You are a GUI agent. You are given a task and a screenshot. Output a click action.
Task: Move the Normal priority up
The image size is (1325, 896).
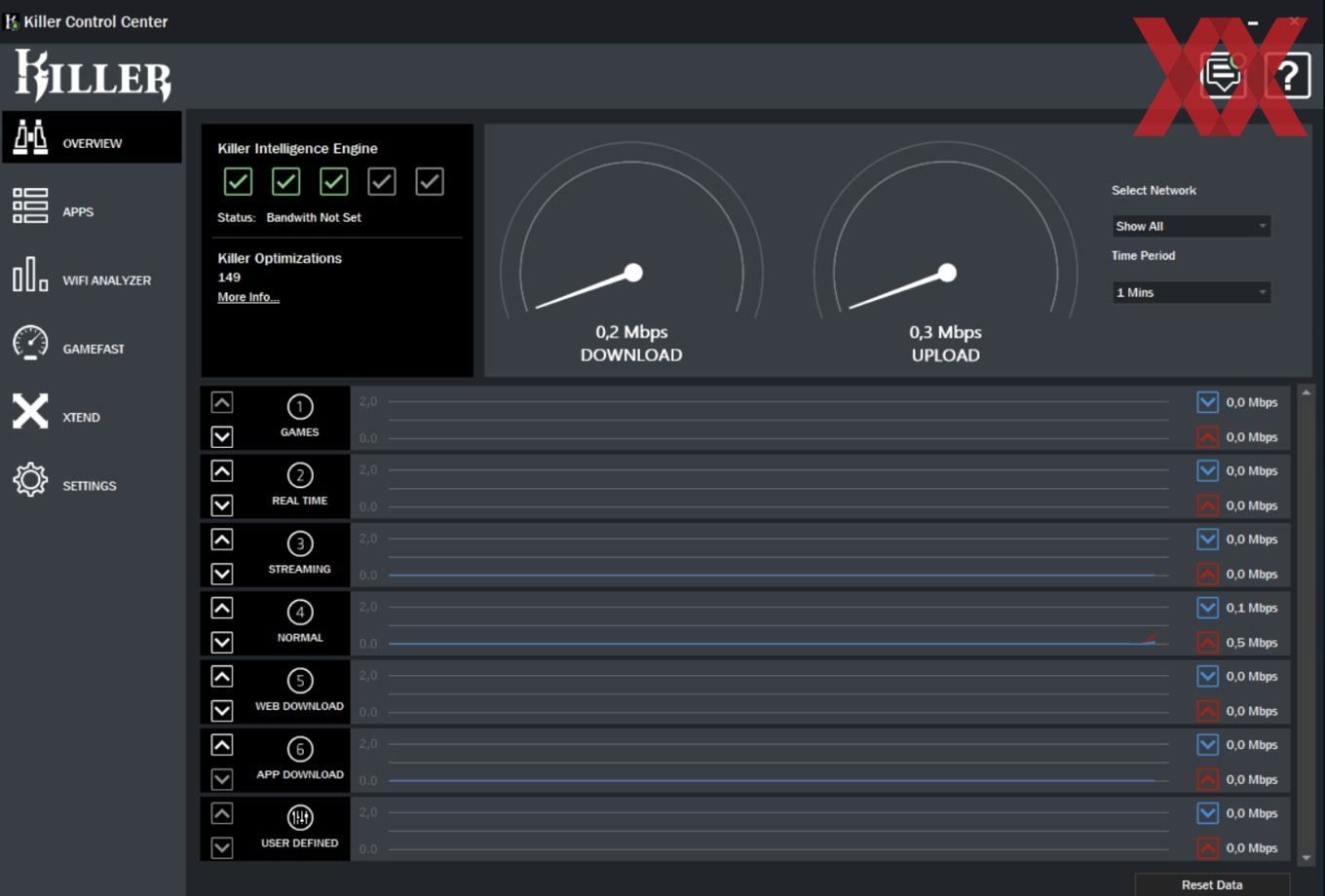[222, 608]
